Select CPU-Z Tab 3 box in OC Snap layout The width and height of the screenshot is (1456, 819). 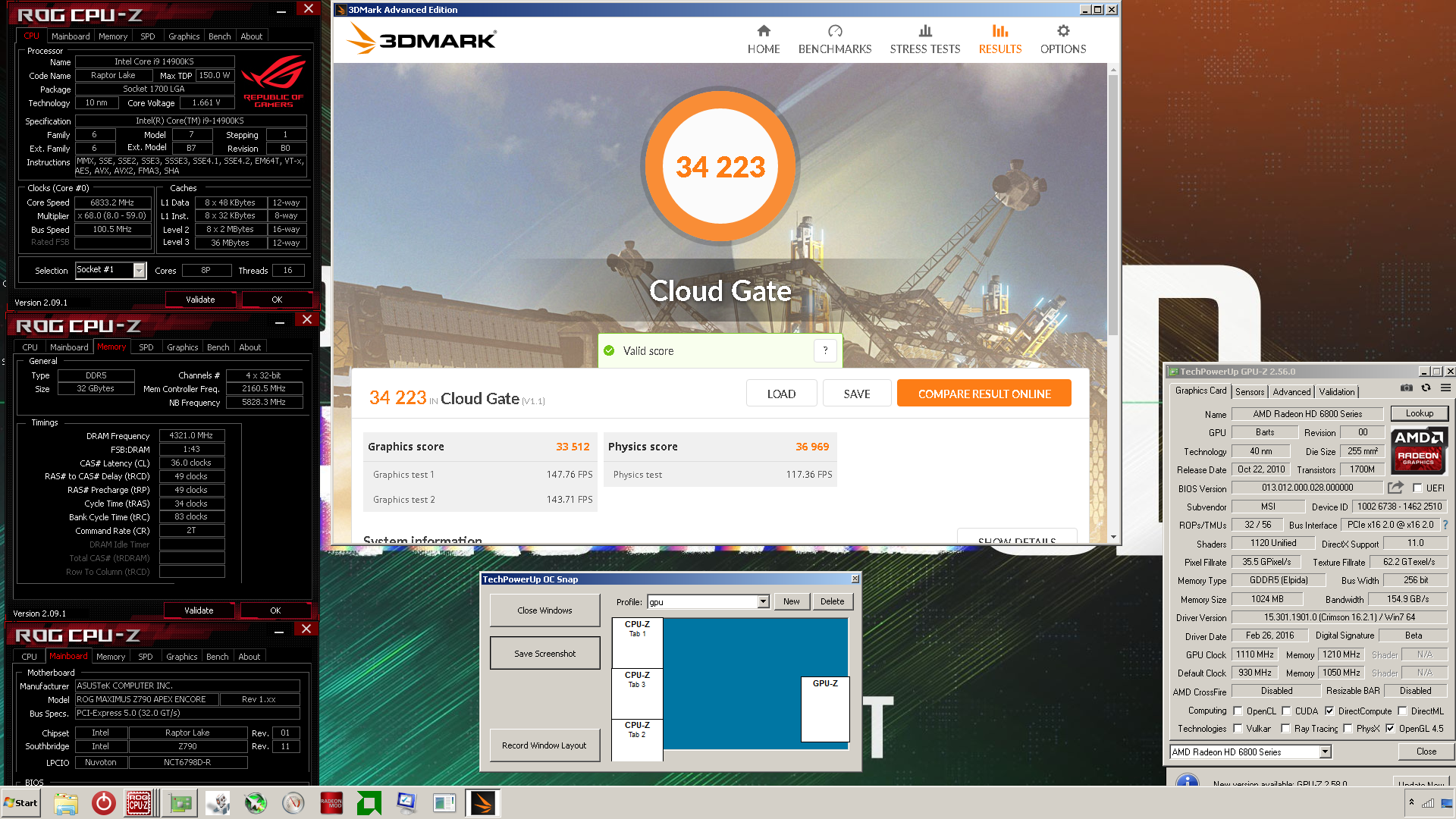tap(637, 693)
